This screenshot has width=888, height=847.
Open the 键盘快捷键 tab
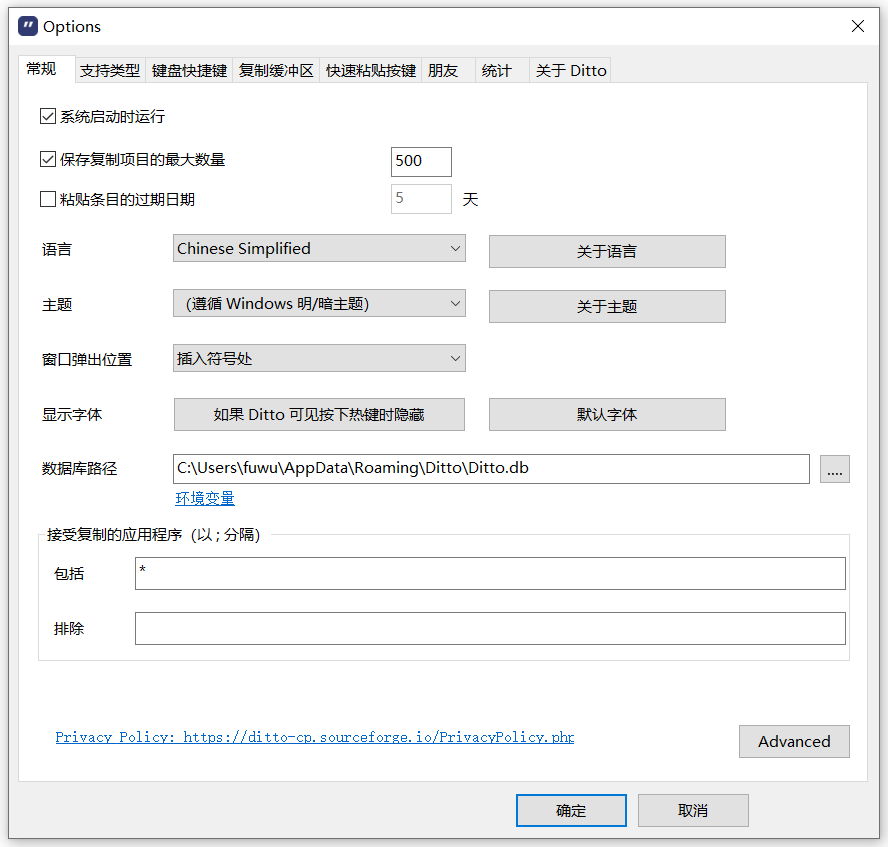click(x=189, y=71)
